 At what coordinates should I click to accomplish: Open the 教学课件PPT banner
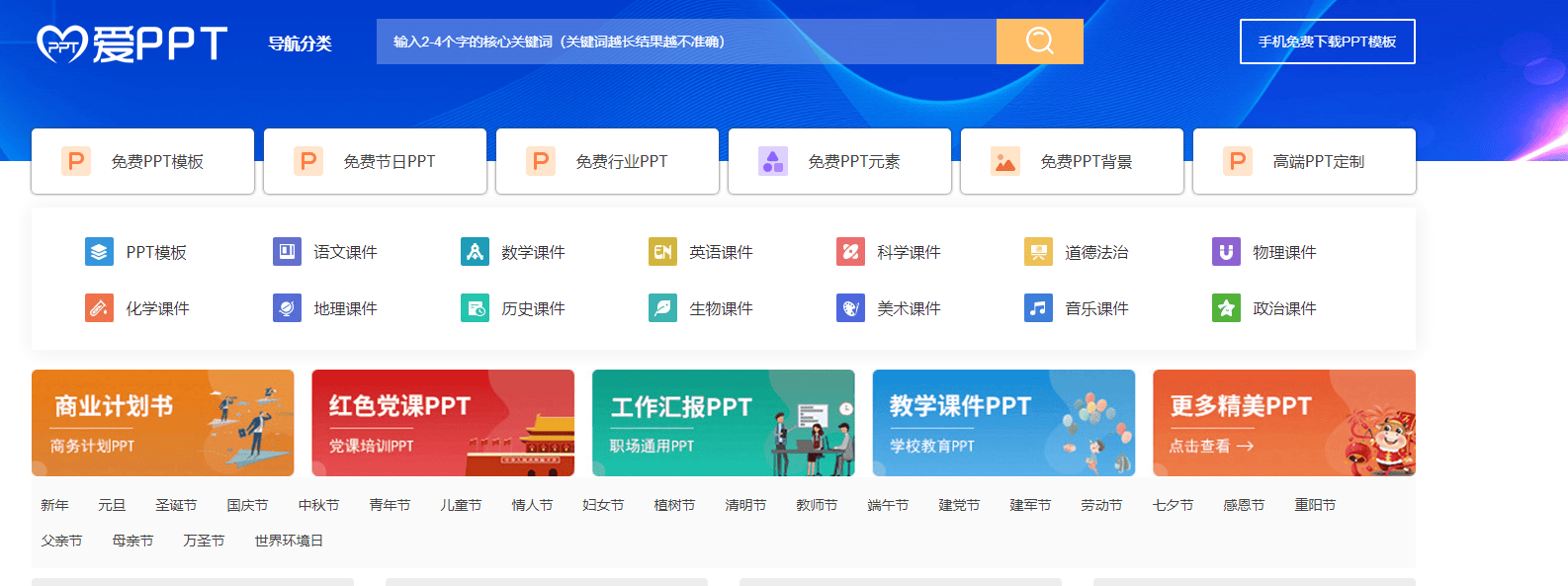[1003, 423]
